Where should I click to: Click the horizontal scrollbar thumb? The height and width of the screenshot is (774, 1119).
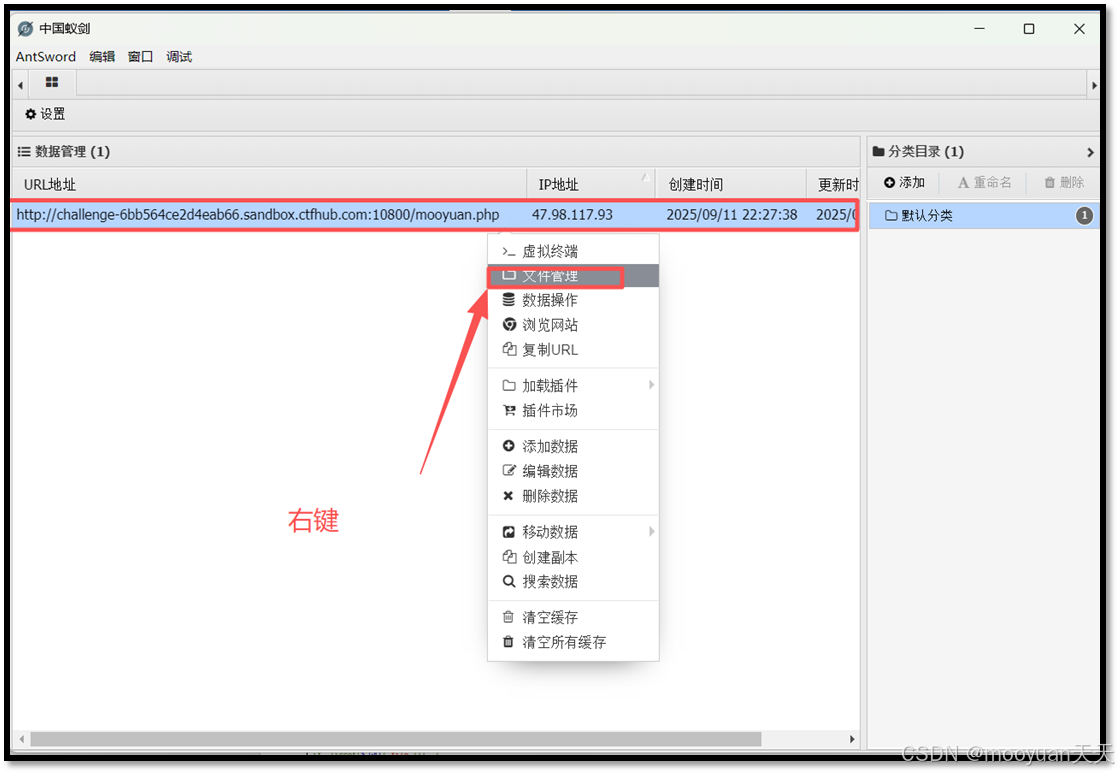coord(395,739)
